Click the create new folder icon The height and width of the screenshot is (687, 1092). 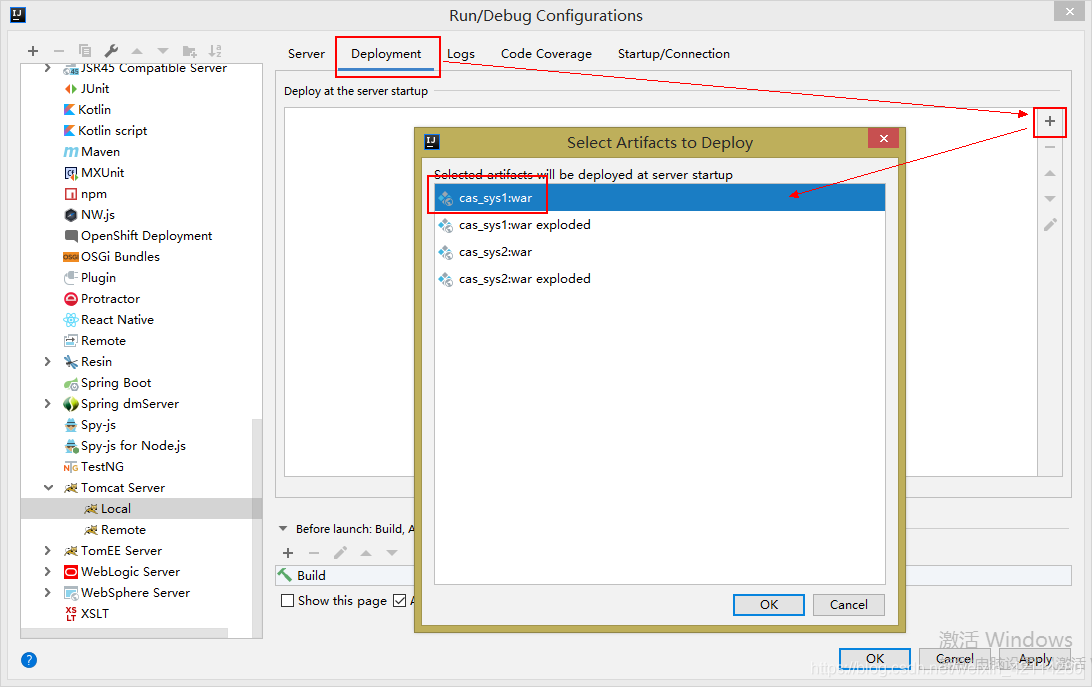coord(189,51)
